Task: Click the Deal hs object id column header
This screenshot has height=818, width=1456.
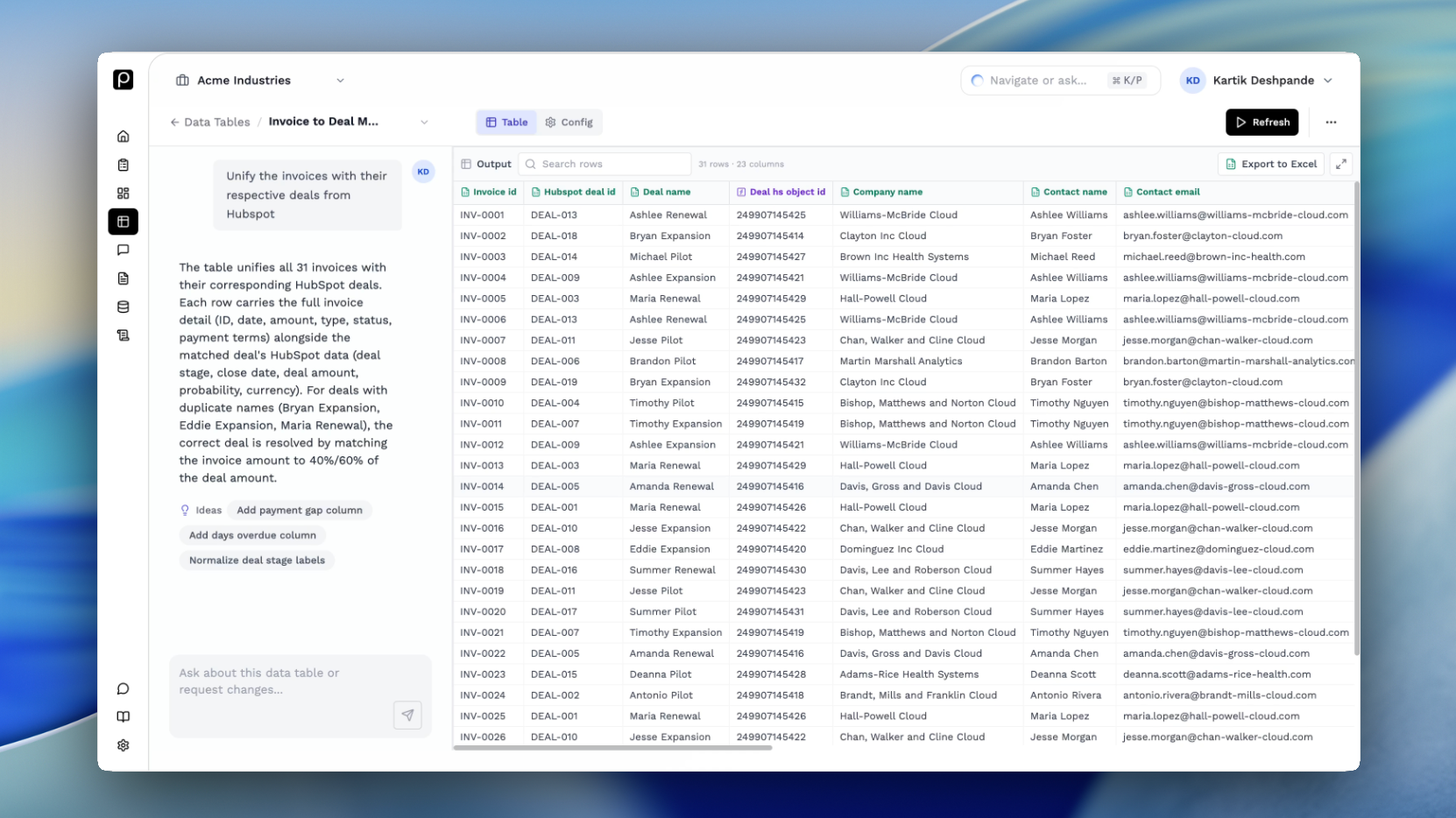Action: pyautogui.click(x=781, y=192)
